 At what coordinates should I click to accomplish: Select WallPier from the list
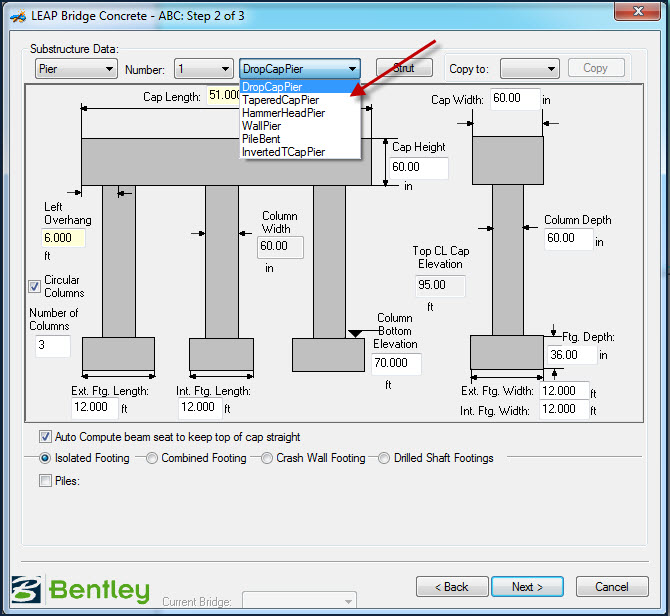coord(300,126)
